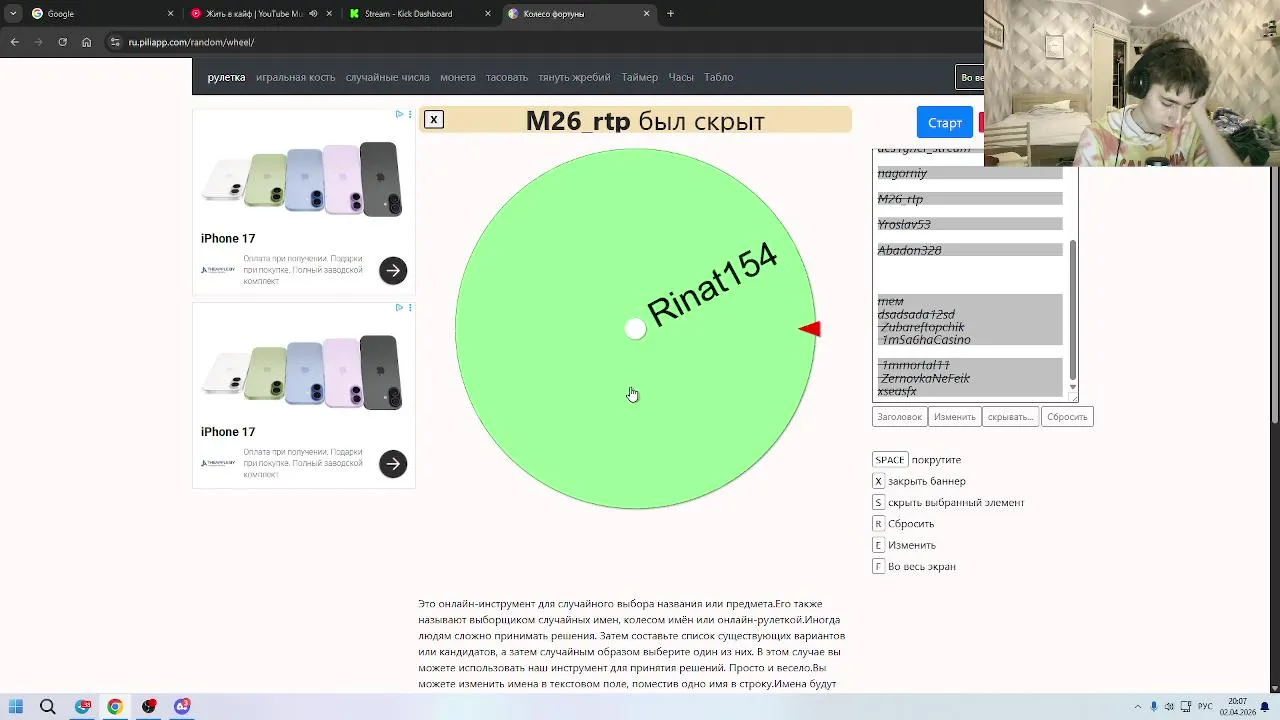Open a new browser tab

670,14
